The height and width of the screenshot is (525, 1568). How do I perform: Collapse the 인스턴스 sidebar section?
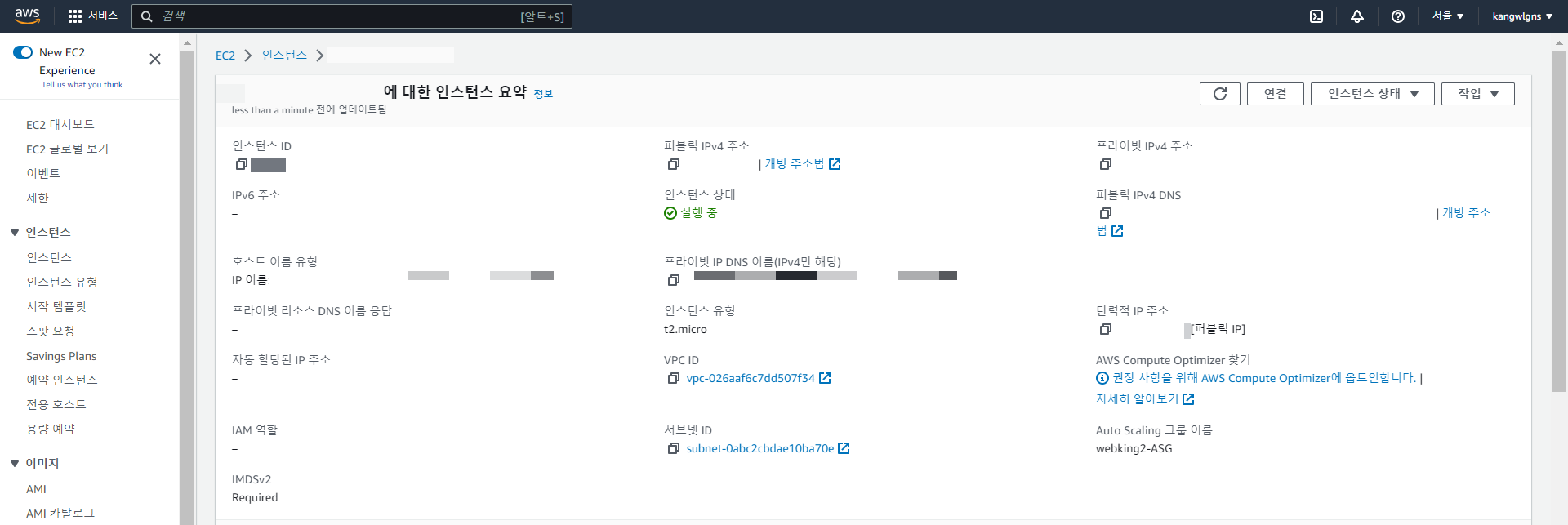tap(15, 233)
